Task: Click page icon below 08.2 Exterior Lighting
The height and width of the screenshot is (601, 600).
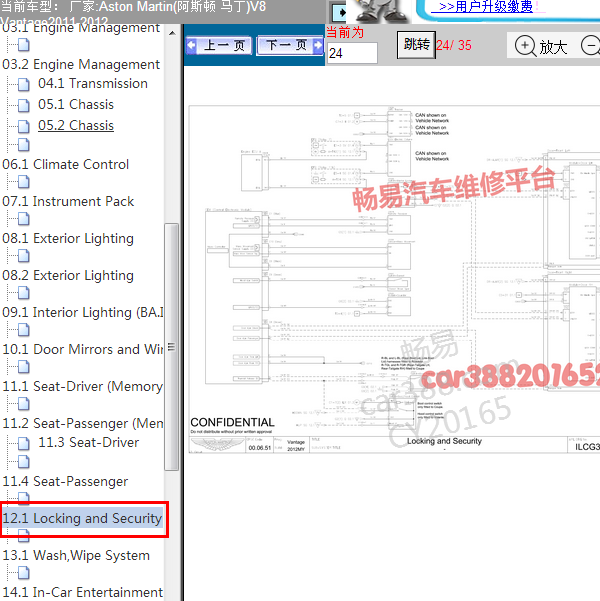Action: pos(24,293)
